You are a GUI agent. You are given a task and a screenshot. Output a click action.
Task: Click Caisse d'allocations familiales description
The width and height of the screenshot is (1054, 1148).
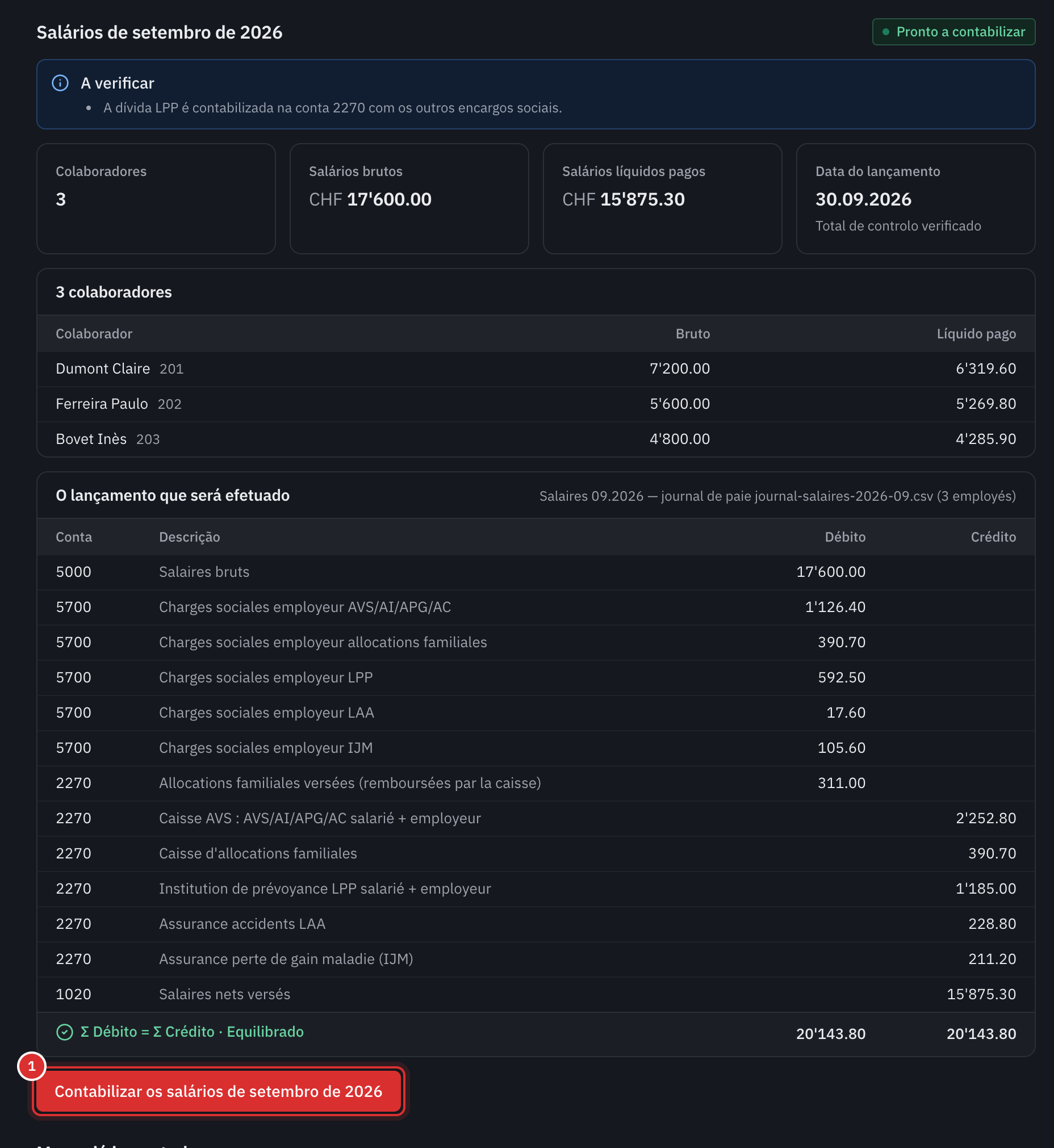tap(258, 854)
